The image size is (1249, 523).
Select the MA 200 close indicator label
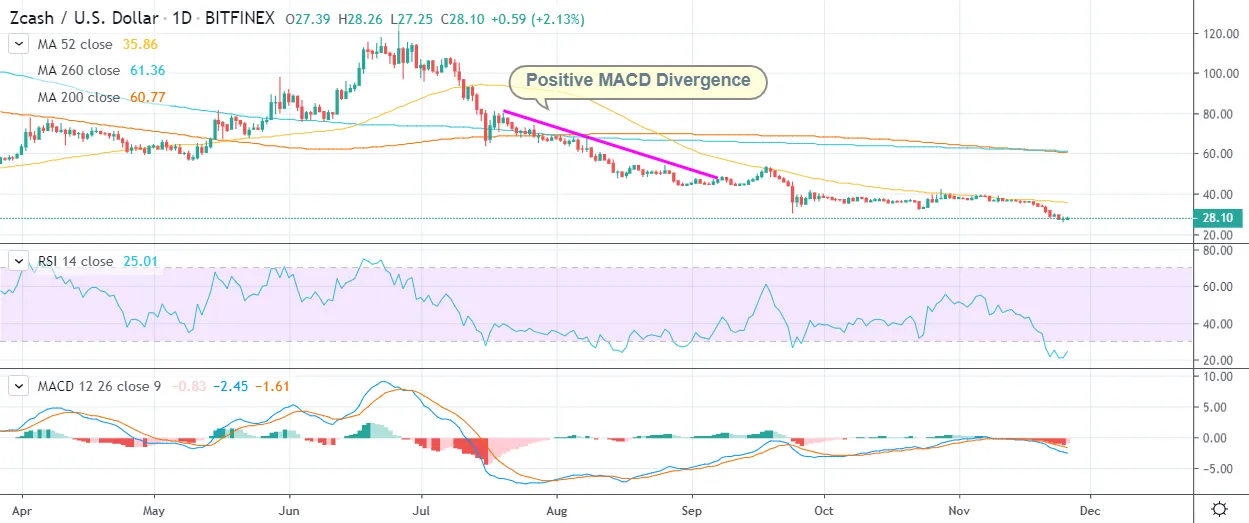tap(82, 97)
